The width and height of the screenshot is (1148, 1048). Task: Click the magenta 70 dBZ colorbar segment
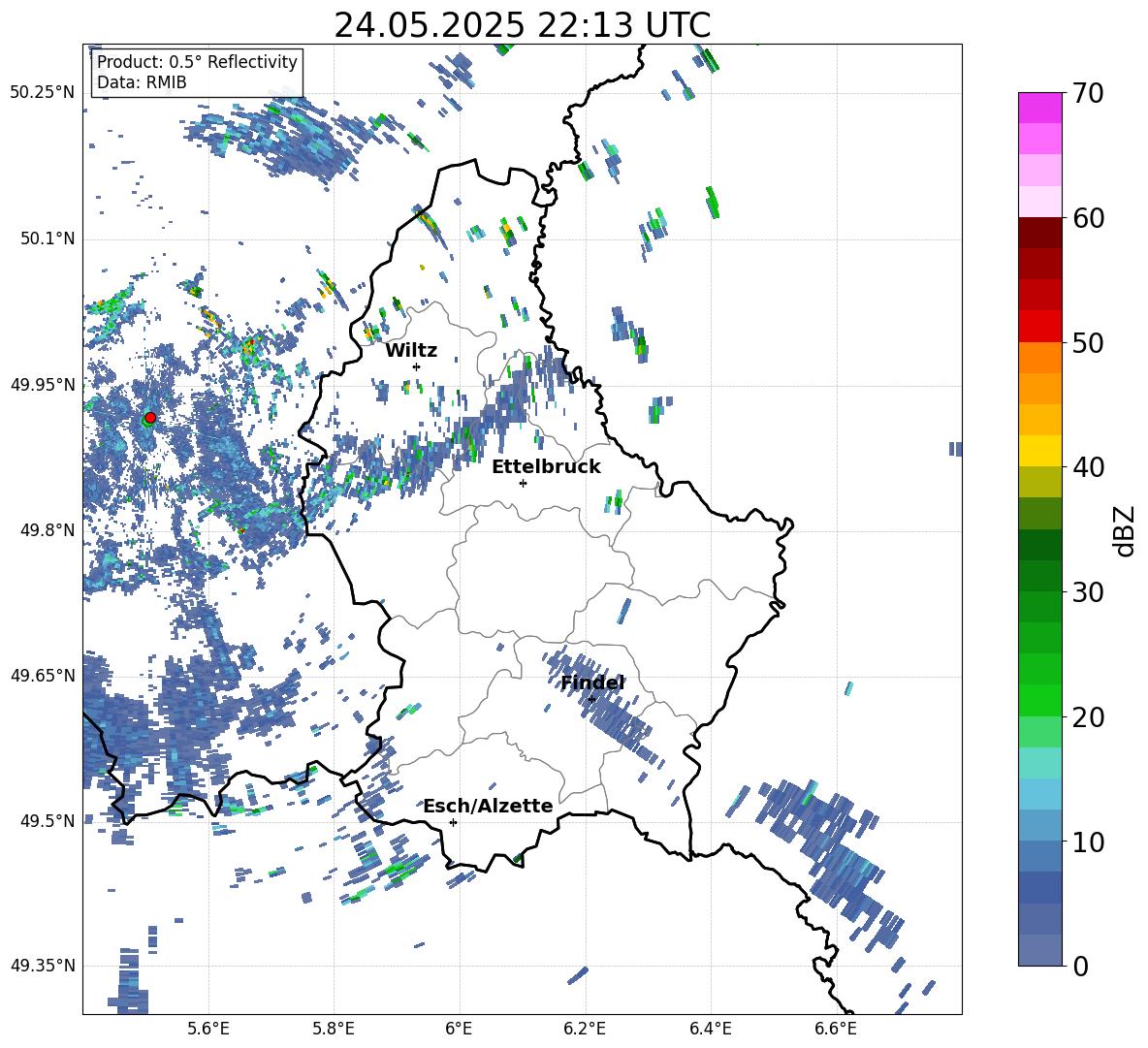[x=1039, y=108]
